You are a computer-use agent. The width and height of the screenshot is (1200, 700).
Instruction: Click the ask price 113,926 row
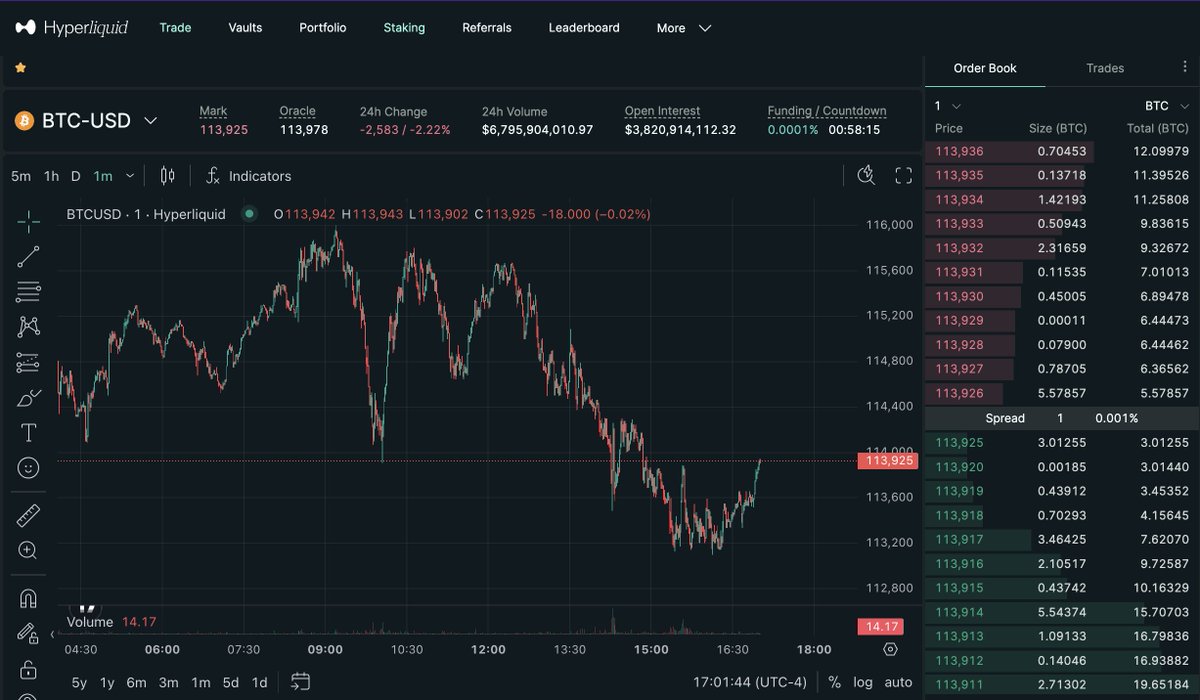click(x=1061, y=393)
